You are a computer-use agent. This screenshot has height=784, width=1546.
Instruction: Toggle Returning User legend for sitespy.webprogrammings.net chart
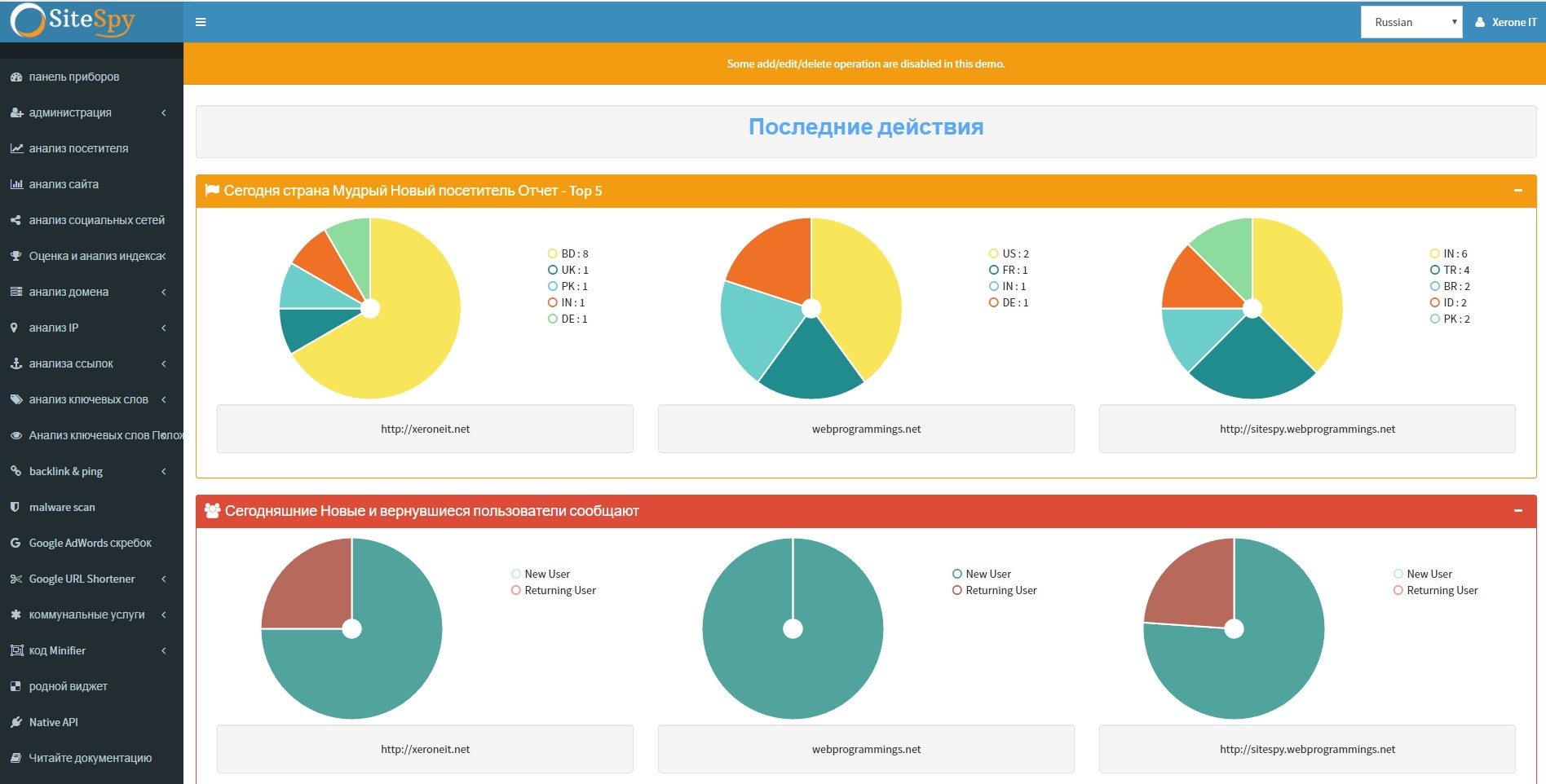[1436, 590]
